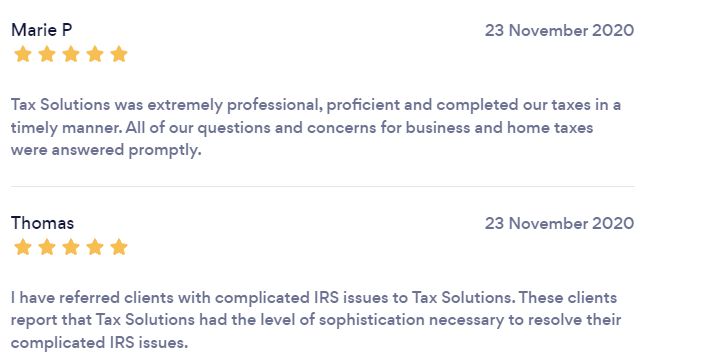Image resolution: width=704 pixels, height=362 pixels.
Task: Click the review text starting 'Tax Solutions was extremely'
Action: (316, 128)
